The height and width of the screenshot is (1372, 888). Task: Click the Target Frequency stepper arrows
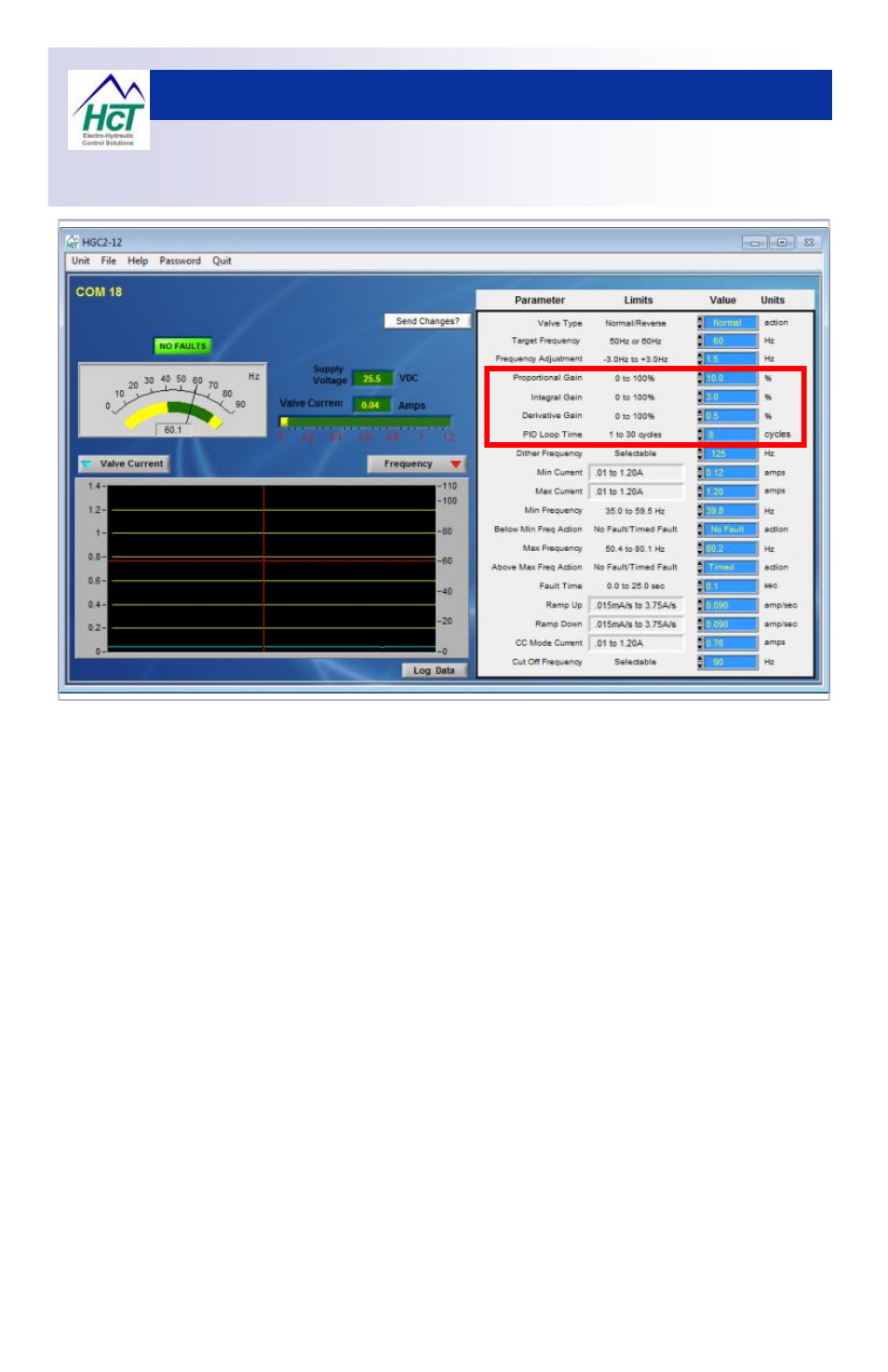tap(700, 341)
